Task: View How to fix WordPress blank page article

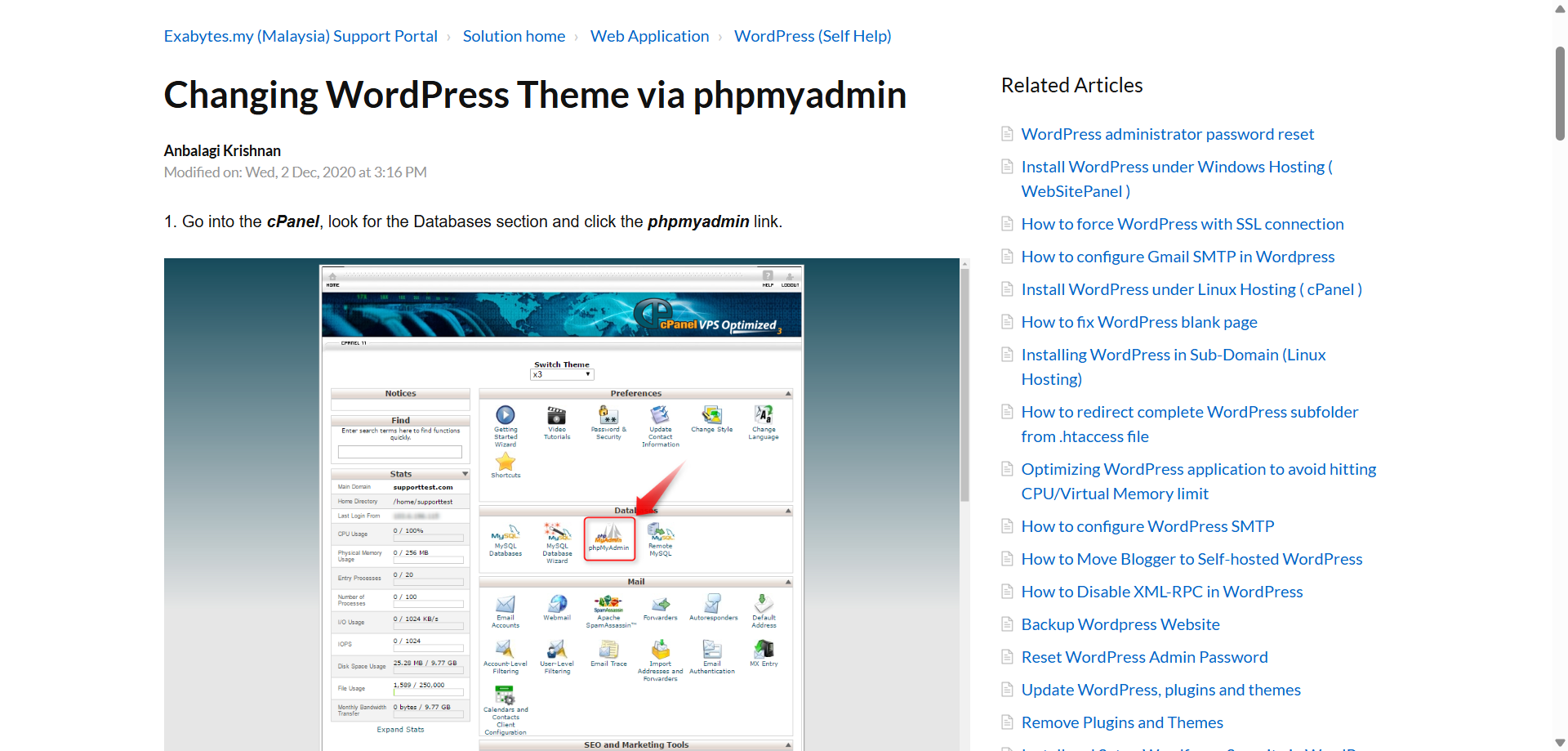Action: [1139, 322]
